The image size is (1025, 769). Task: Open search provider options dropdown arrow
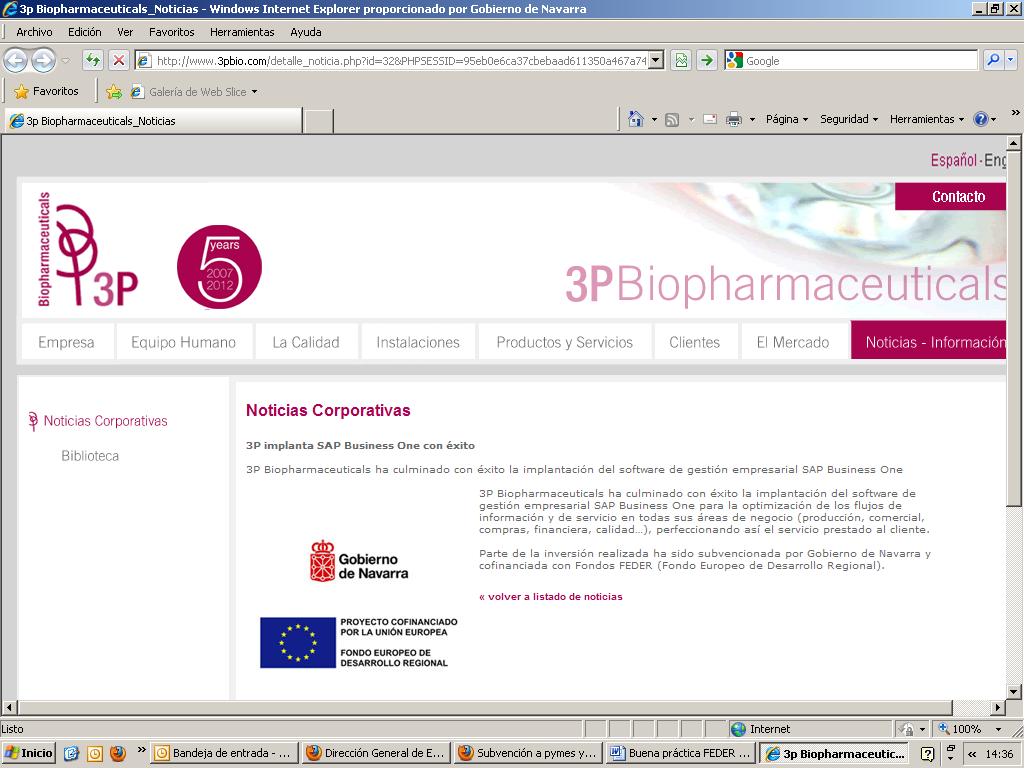pos(1011,60)
